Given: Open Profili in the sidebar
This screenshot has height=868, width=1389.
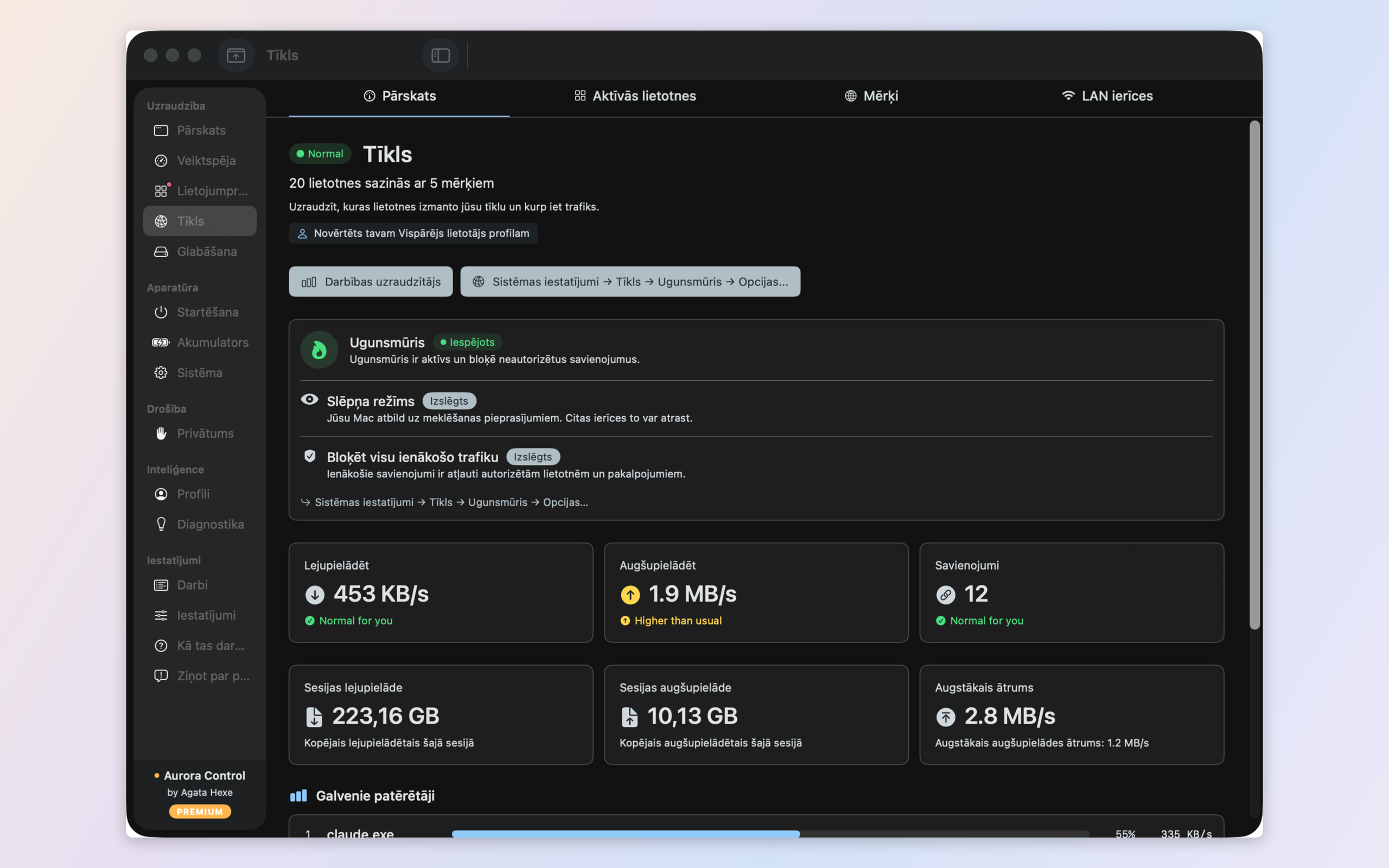Looking at the screenshot, I should (200, 494).
